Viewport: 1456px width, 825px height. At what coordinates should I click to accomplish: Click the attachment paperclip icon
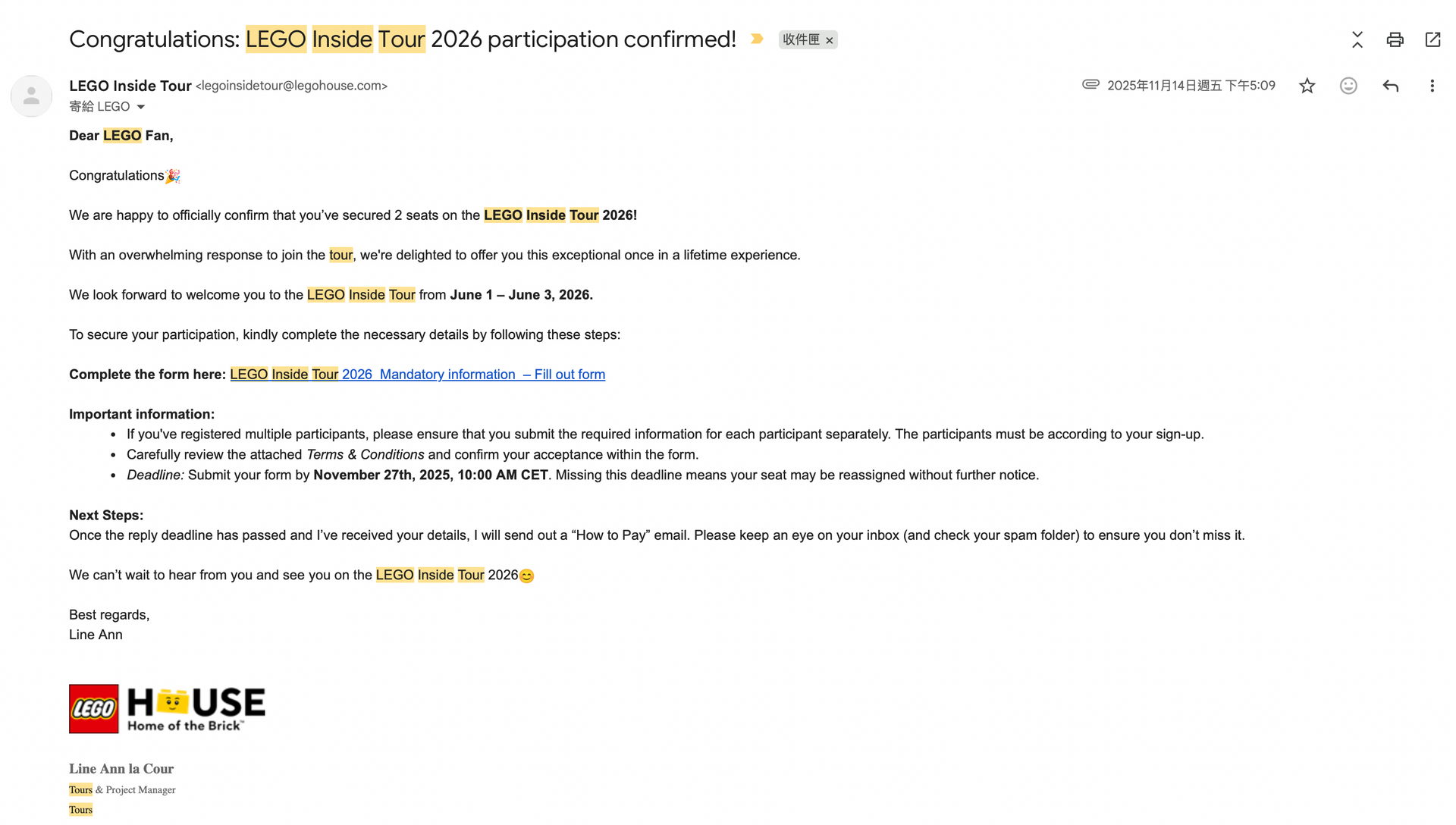click(x=1090, y=84)
